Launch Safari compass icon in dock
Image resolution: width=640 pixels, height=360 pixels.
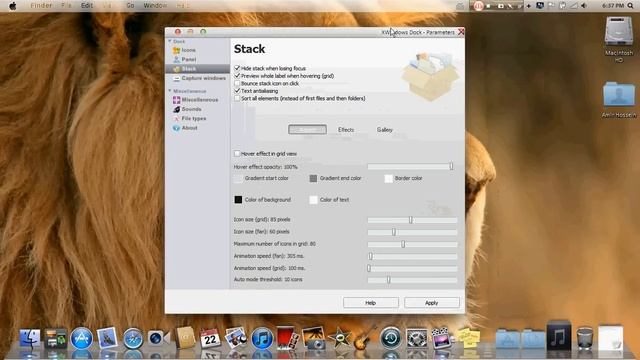tap(133, 339)
